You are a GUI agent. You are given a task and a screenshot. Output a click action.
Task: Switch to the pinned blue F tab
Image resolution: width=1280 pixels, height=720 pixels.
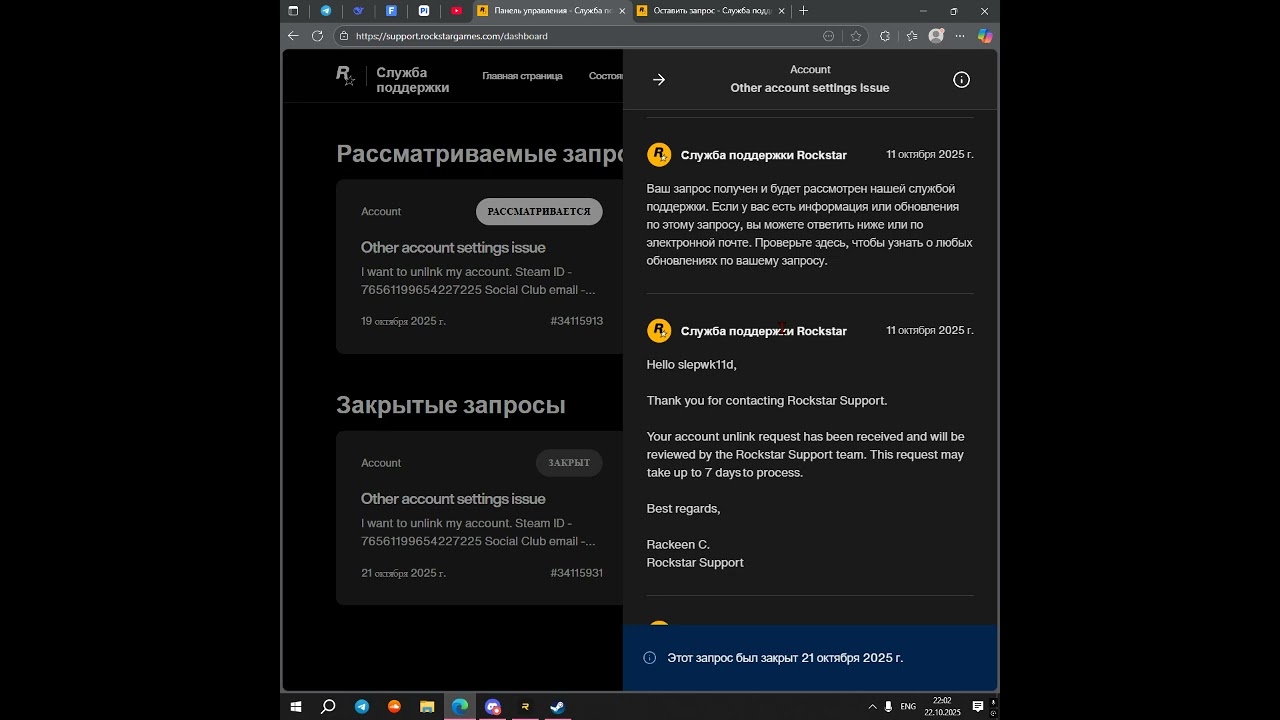391,11
